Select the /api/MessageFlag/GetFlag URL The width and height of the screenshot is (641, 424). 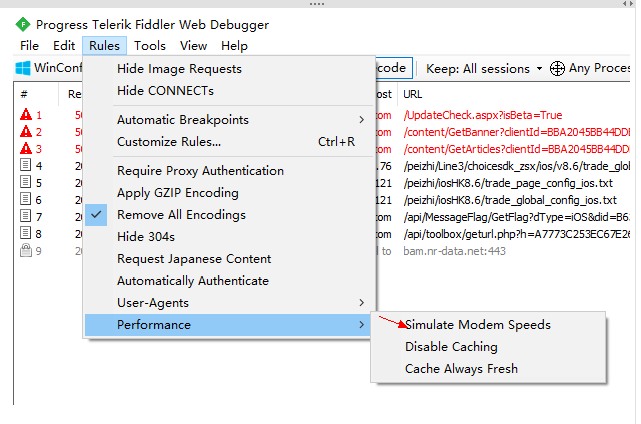point(517,217)
